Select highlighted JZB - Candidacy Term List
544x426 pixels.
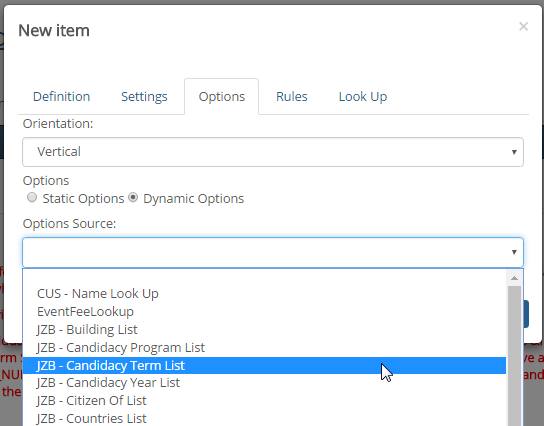(x=264, y=366)
